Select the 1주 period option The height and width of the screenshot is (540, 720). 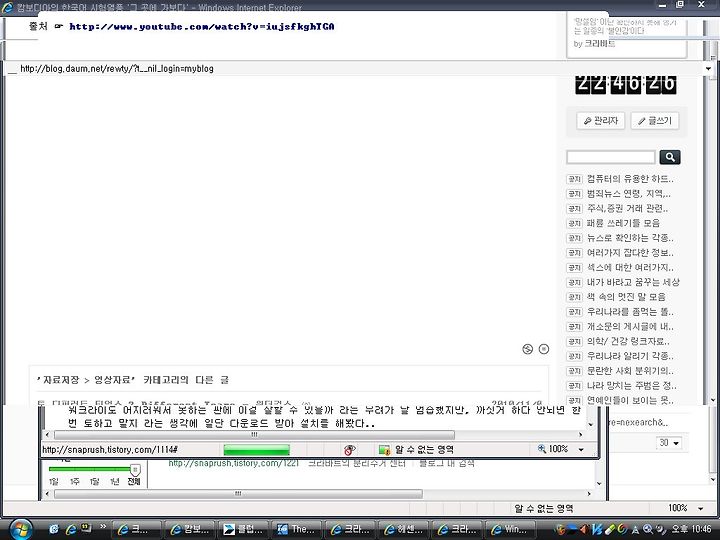pos(74,481)
